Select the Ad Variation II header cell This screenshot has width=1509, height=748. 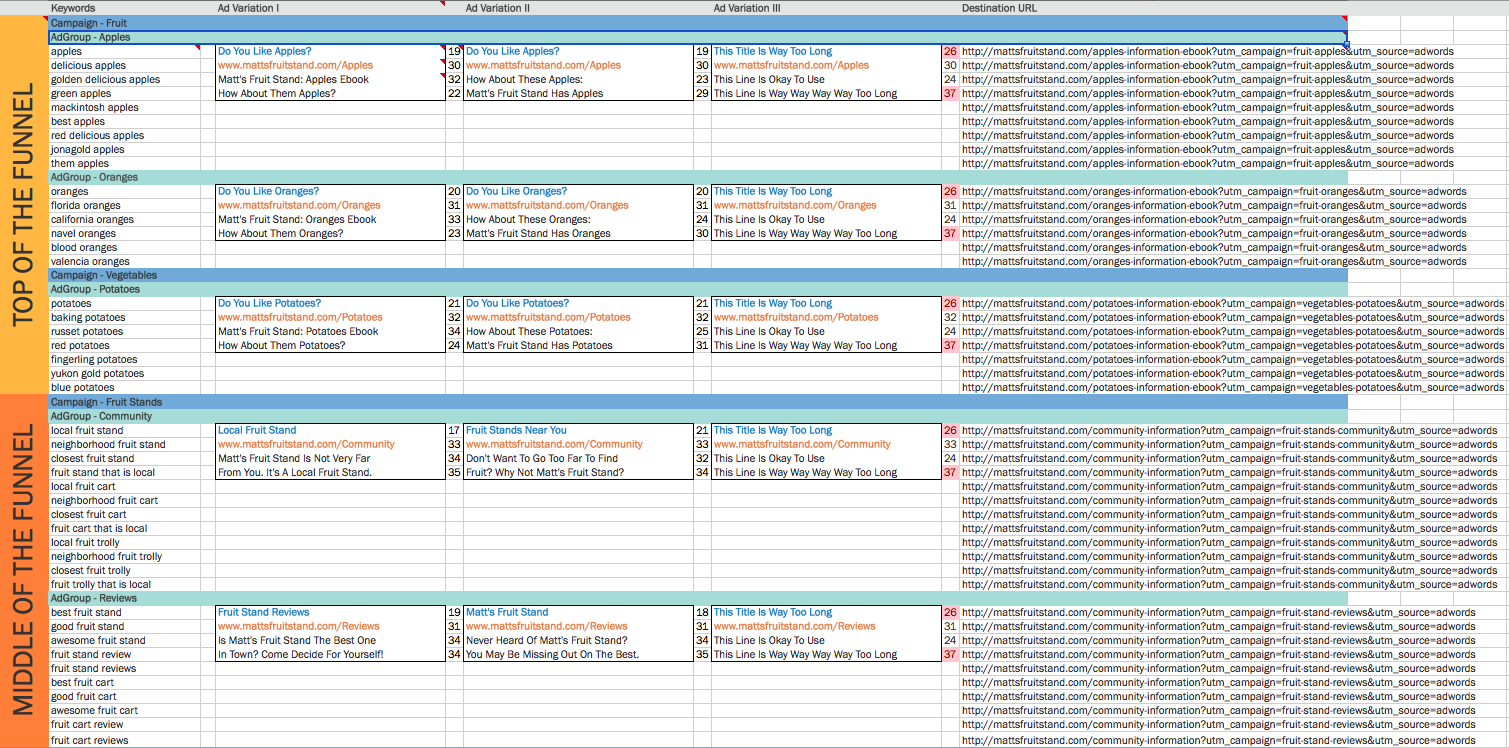(x=578, y=7)
